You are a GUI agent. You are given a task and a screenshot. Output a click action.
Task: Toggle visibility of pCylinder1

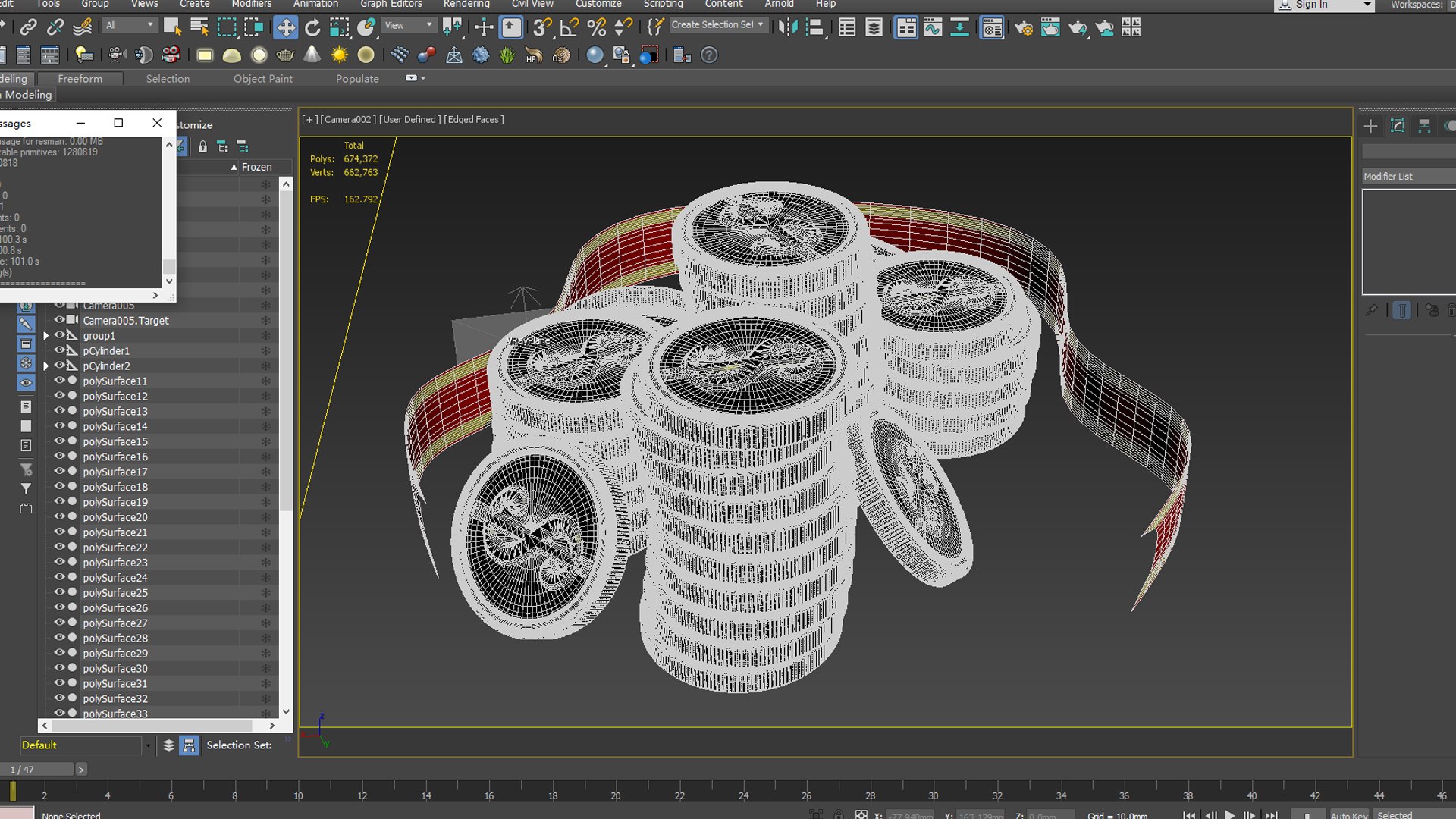[x=59, y=350]
